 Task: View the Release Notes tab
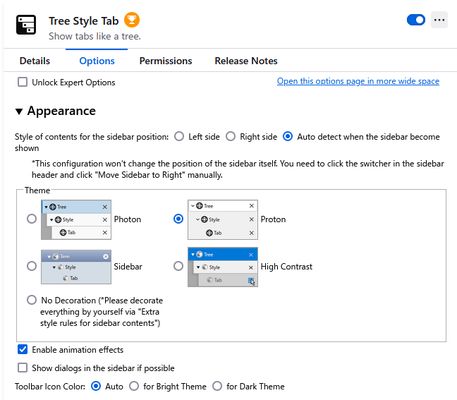coord(246,61)
